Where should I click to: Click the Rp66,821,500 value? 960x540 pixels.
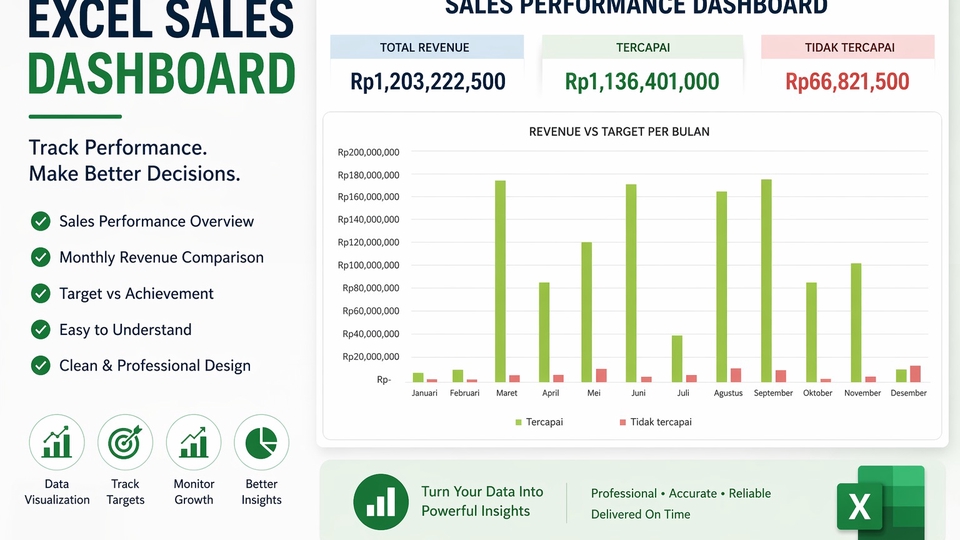[847, 81]
